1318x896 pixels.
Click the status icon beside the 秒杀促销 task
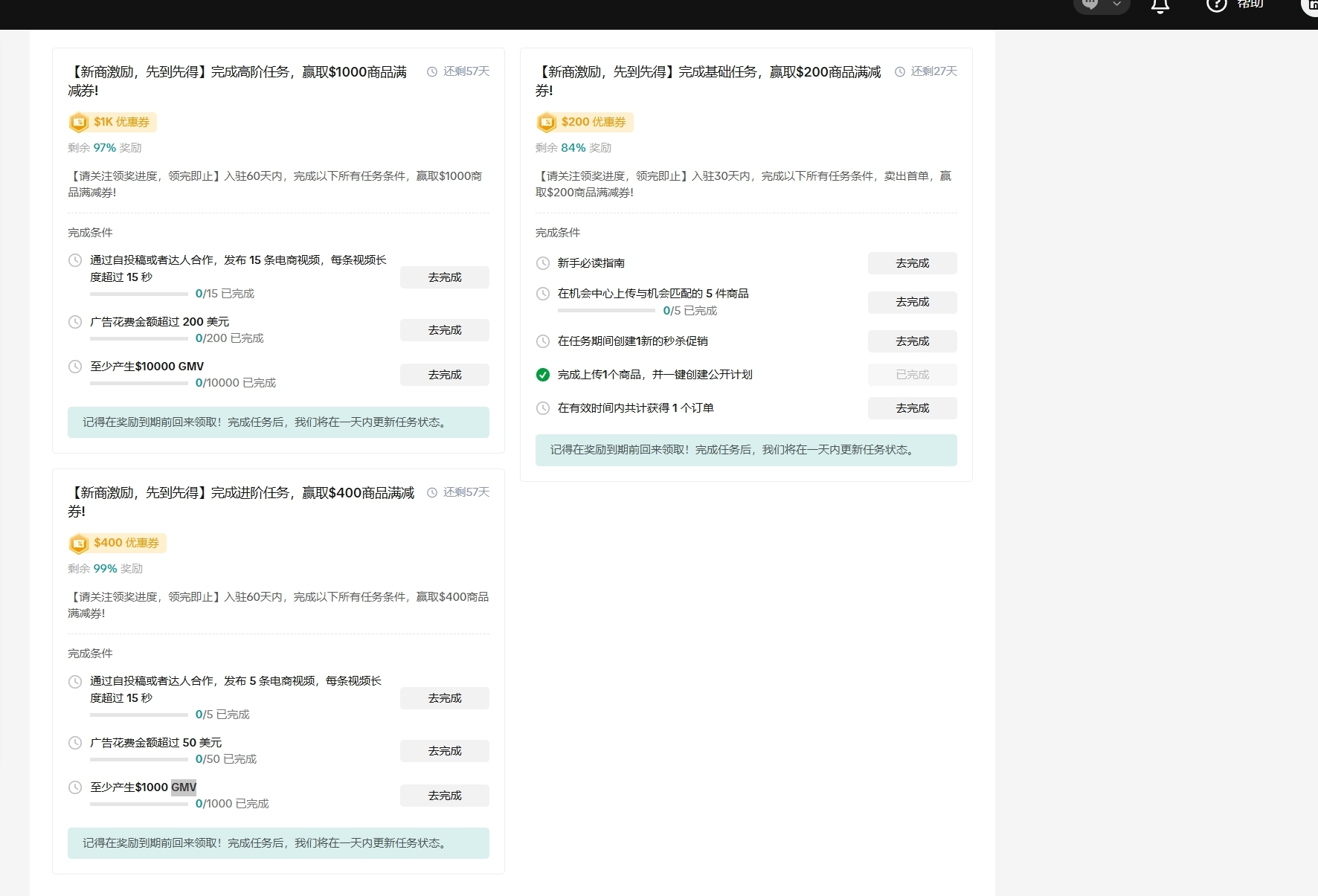coord(543,341)
